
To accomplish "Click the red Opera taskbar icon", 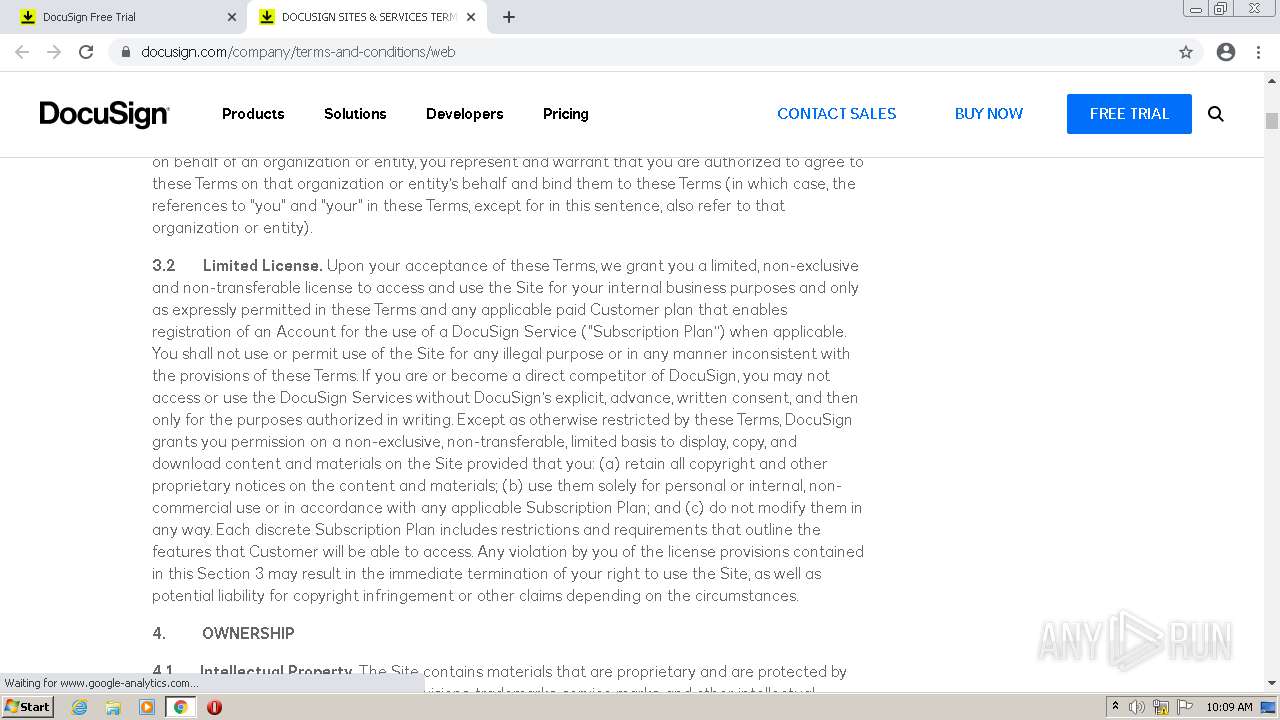I will coord(214,707).
